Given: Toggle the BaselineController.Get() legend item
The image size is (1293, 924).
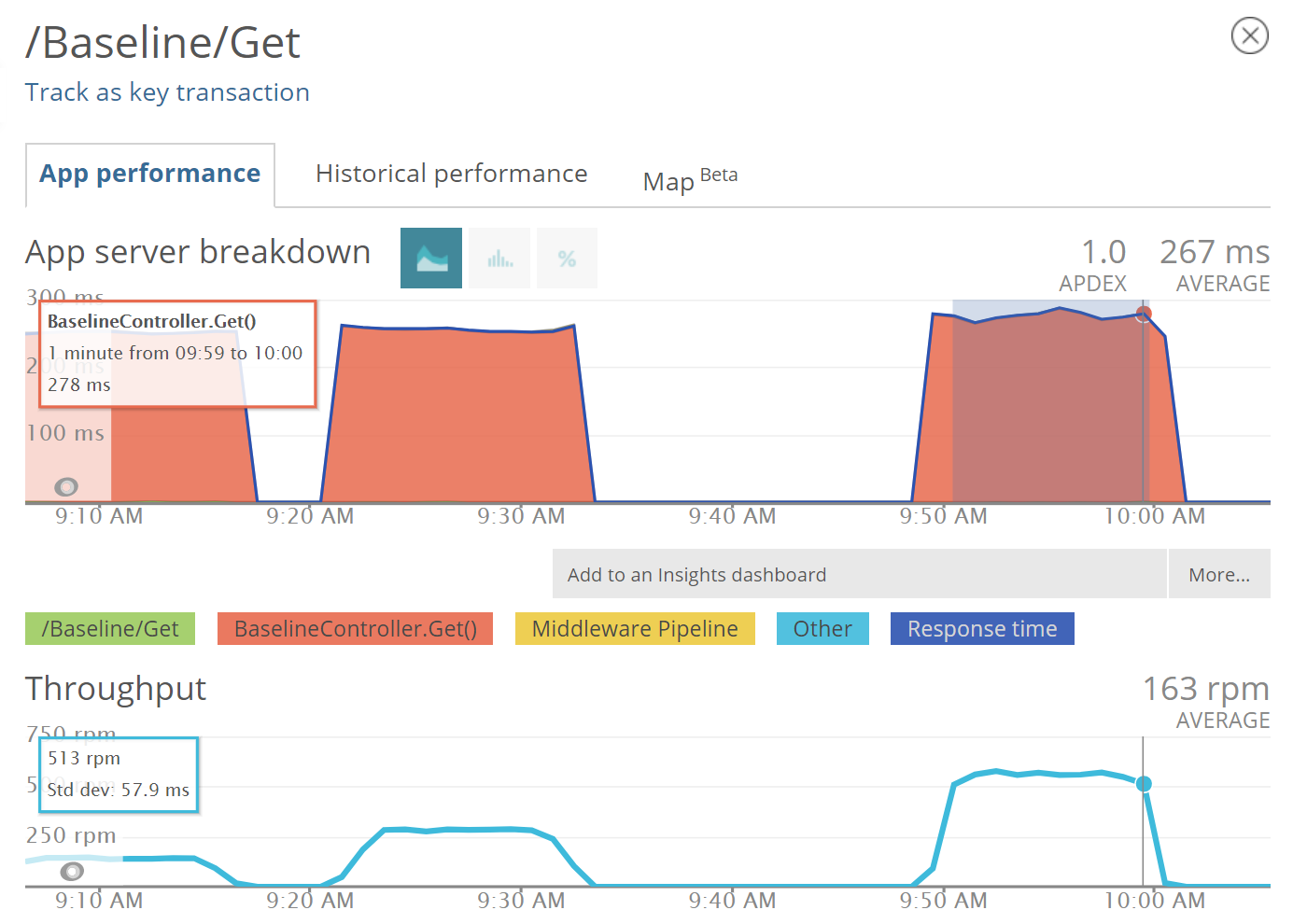Looking at the screenshot, I should tap(355, 629).
